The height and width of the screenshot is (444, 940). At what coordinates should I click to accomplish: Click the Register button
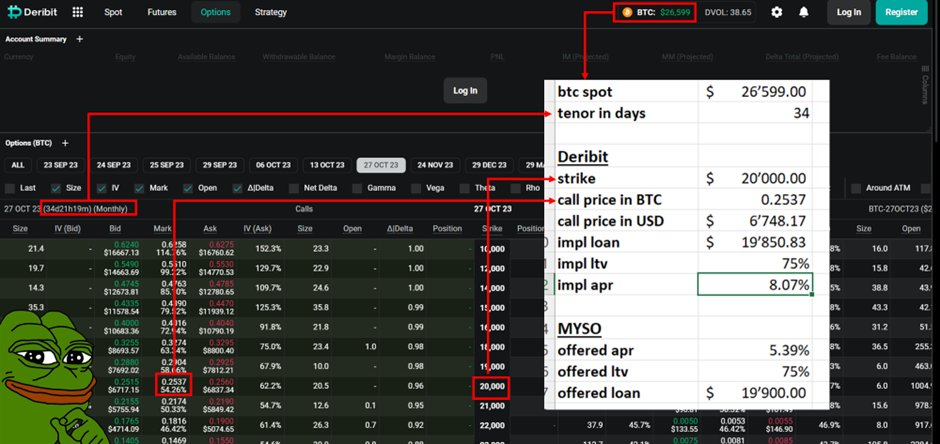click(x=901, y=13)
